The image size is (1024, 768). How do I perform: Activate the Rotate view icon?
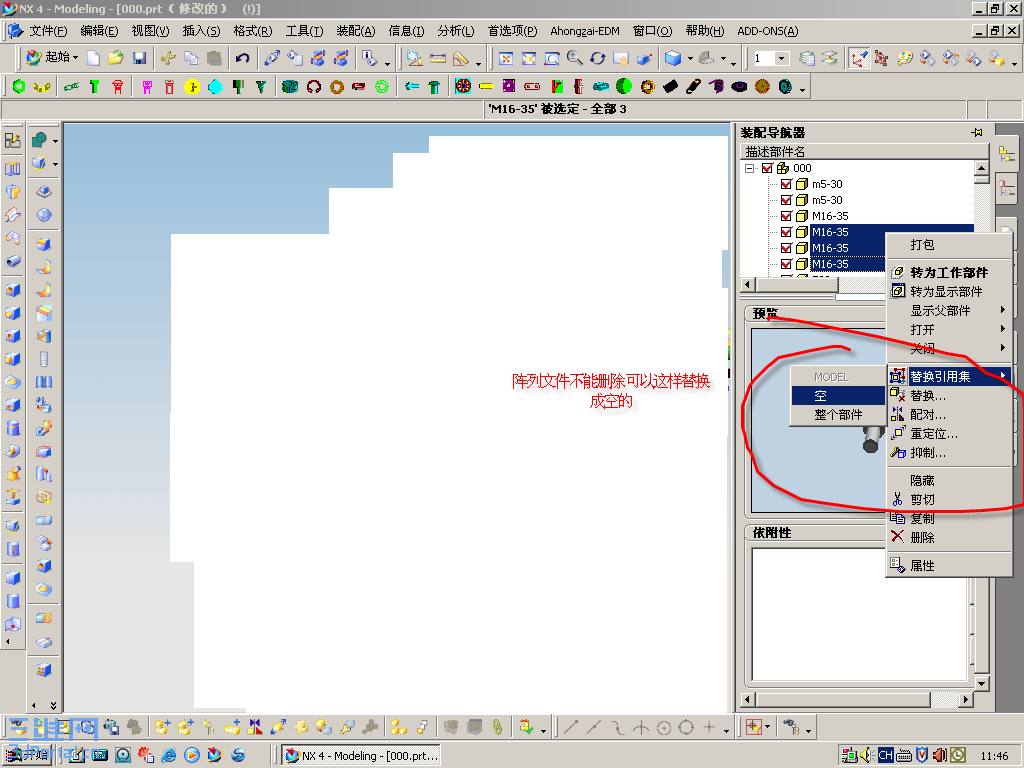tap(598, 58)
